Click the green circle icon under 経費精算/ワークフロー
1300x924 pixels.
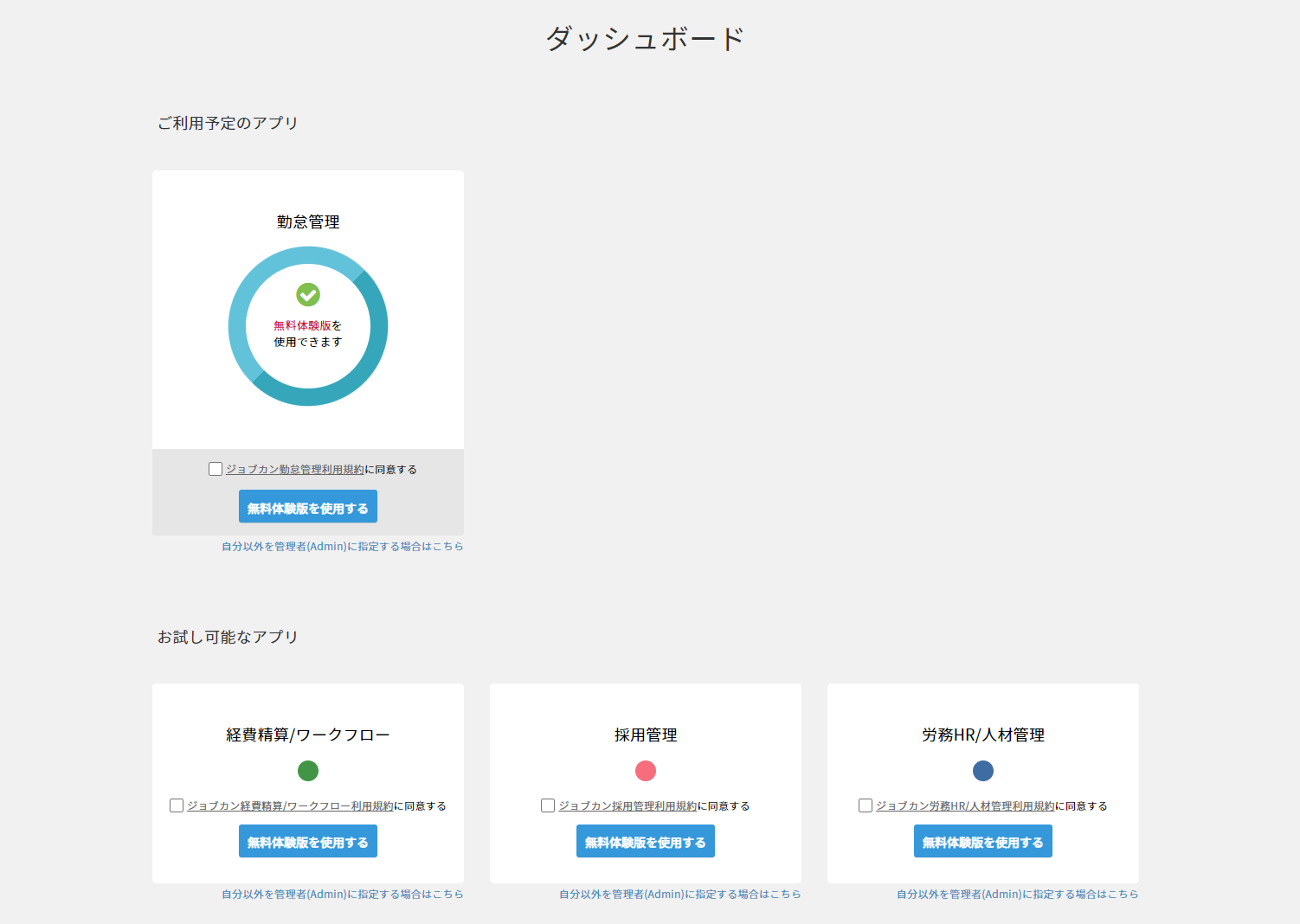pyautogui.click(x=308, y=771)
